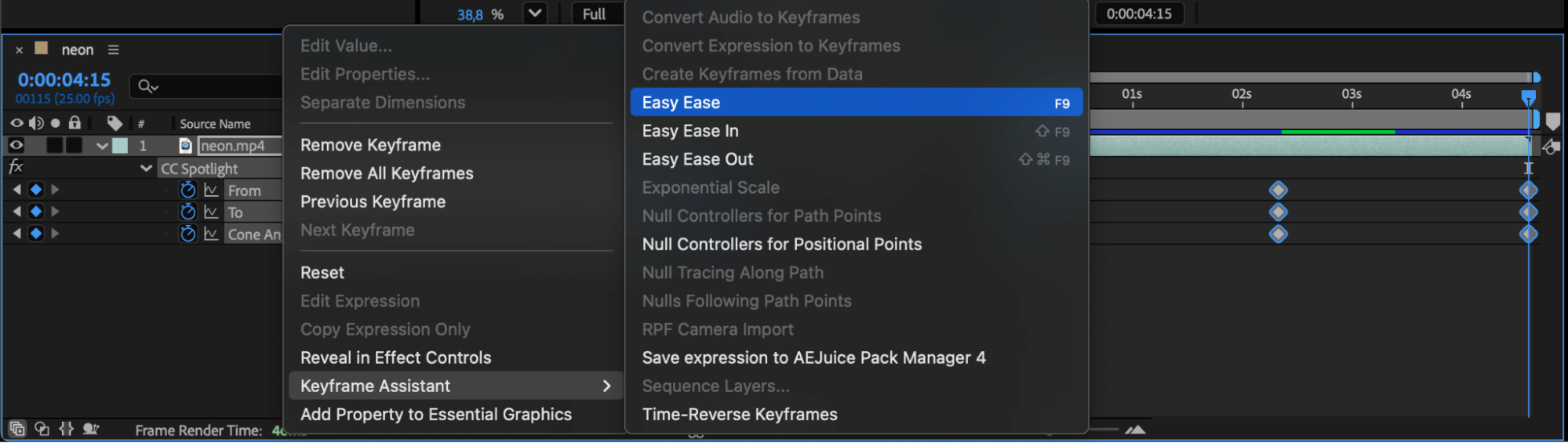Go to next keyframe on To row

click(55, 212)
